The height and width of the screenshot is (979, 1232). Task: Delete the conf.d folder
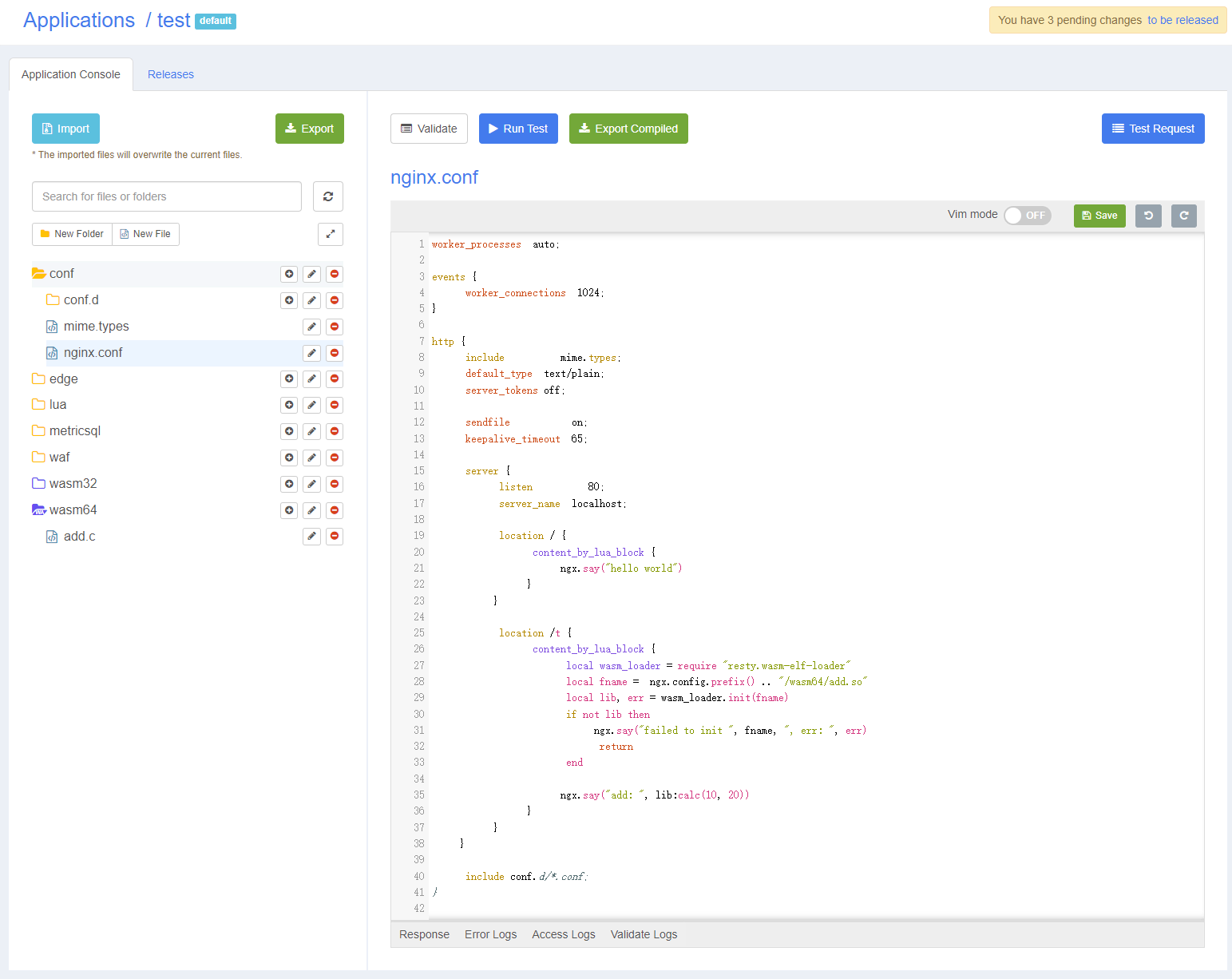pyautogui.click(x=335, y=300)
